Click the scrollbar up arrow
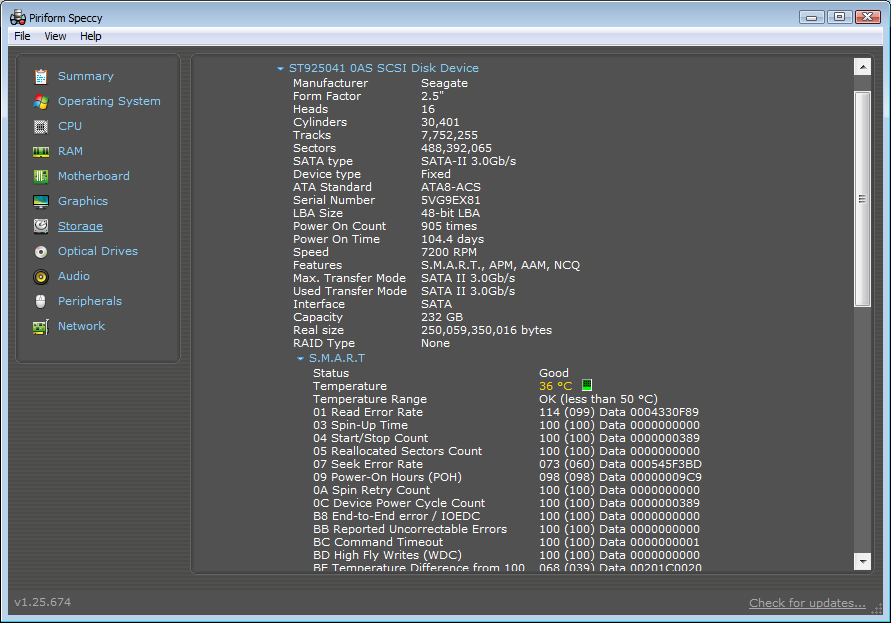Image resolution: width=891 pixels, height=623 pixels. click(x=863, y=67)
